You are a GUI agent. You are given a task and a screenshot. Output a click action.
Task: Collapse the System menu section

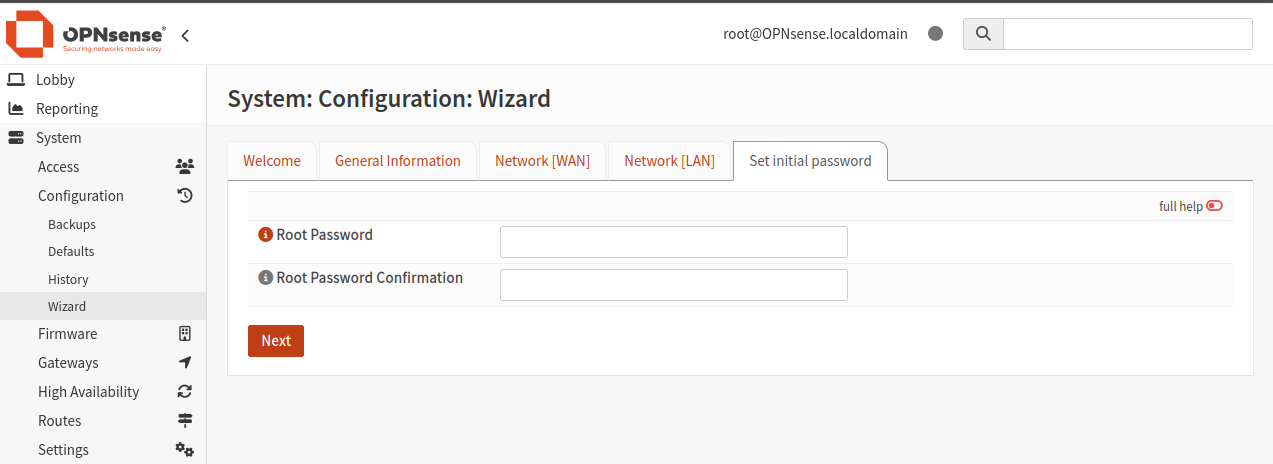click(x=58, y=138)
